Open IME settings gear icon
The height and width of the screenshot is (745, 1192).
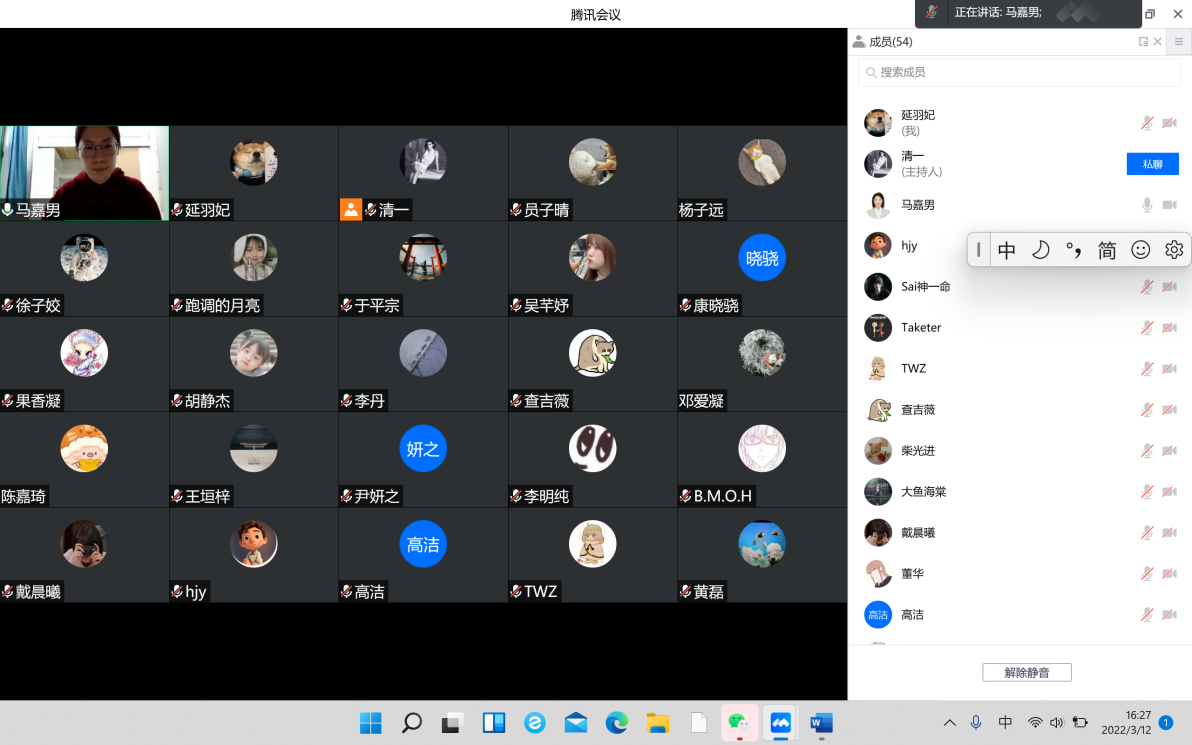pos(1174,250)
